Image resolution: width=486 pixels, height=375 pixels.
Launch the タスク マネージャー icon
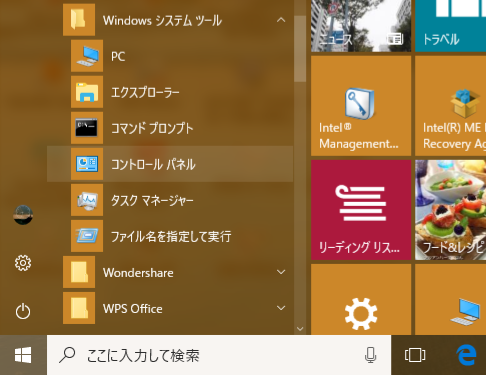click(x=87, y=200)
